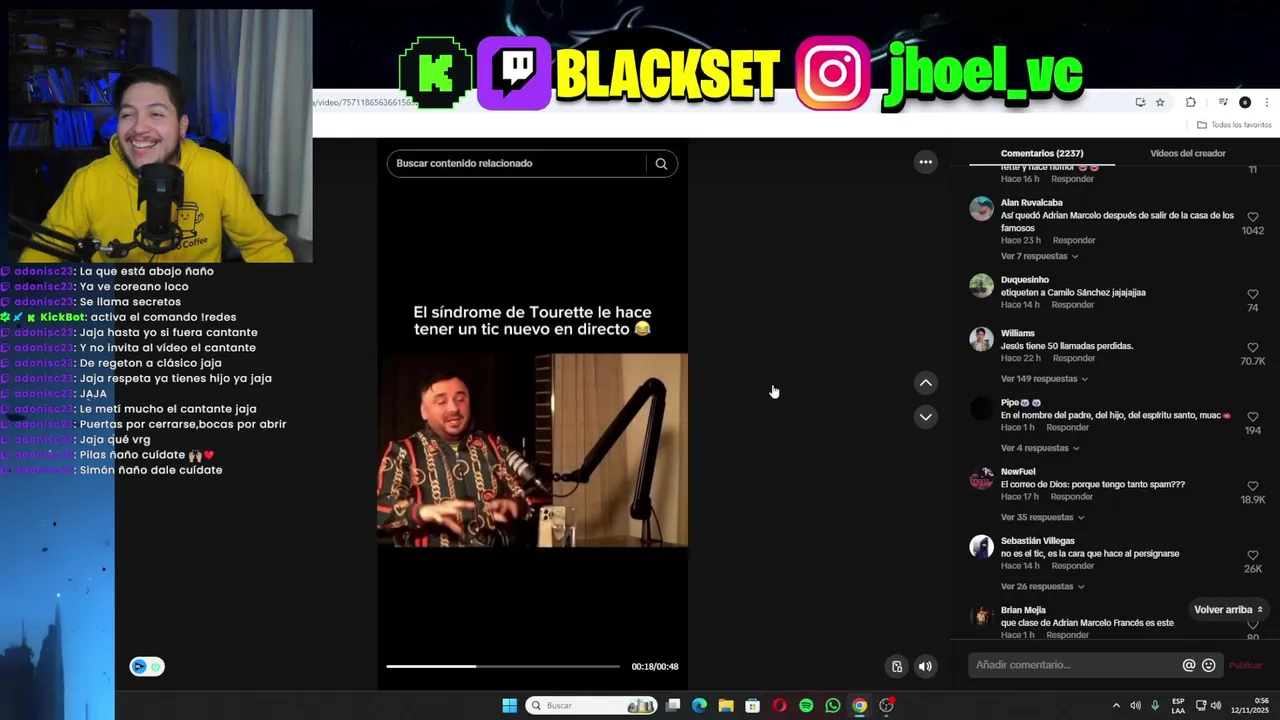Expand 'Ver 26 respuestas' under Sebastián Villegas
1280x720 pixels.
tap(1042, 587)
